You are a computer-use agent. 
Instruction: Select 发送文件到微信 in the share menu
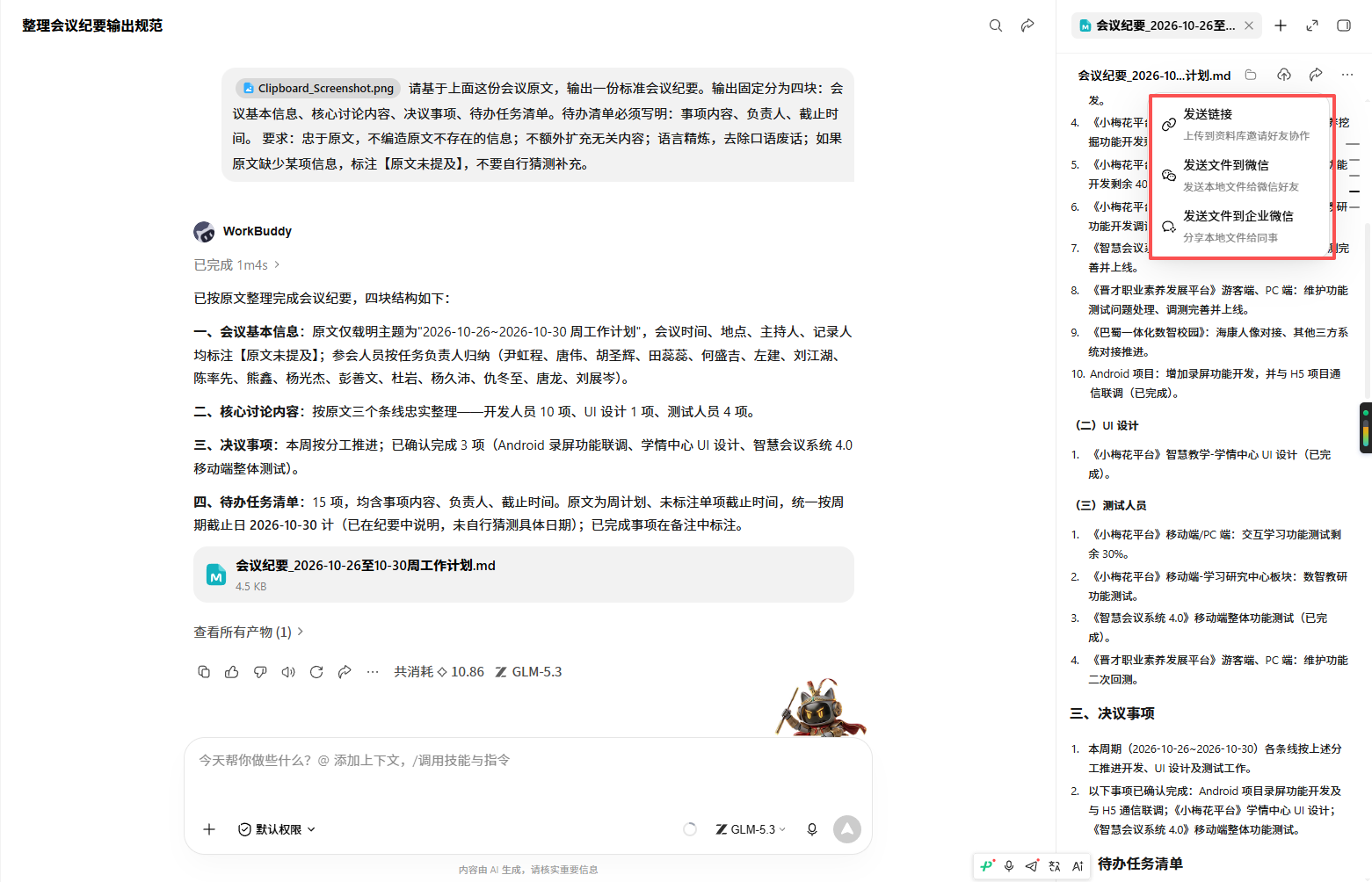(1242, 175)
